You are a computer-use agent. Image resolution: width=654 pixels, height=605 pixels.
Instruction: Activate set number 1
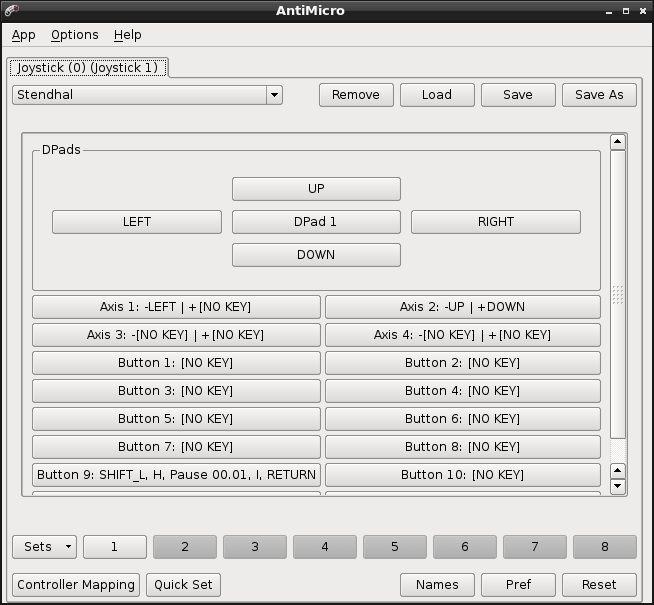[114, 547]
